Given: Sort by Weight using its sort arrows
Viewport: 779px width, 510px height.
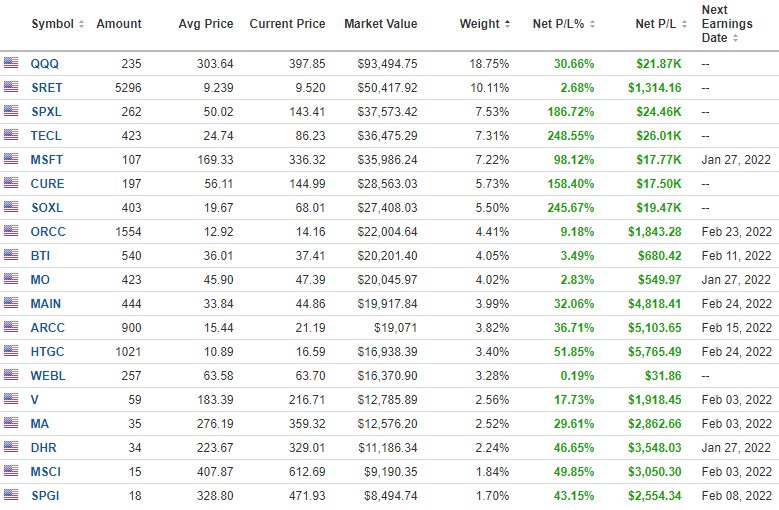Looking at the screenshot, I should (x=507, y=24).
